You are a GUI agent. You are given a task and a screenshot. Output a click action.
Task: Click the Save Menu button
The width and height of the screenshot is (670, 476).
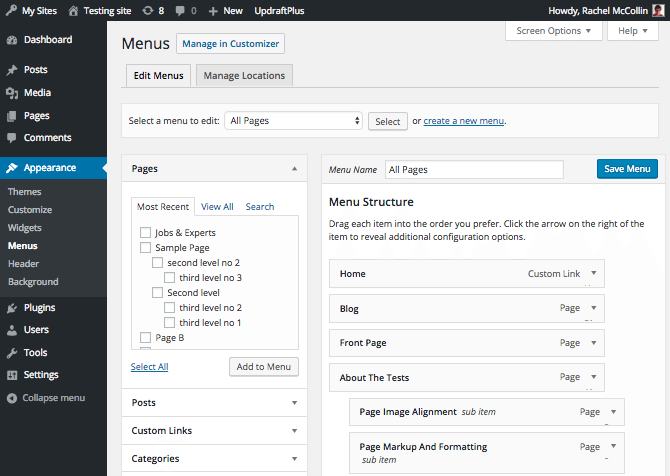tap(627, 169)
